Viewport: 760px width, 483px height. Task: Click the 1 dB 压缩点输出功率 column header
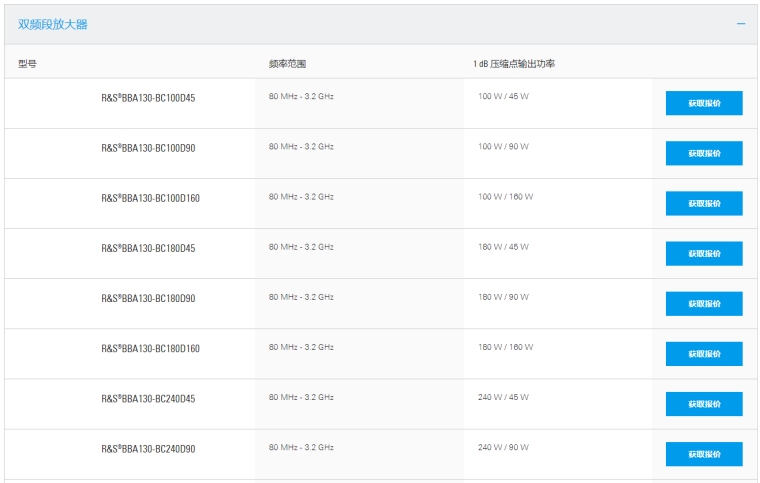point(514,64)
